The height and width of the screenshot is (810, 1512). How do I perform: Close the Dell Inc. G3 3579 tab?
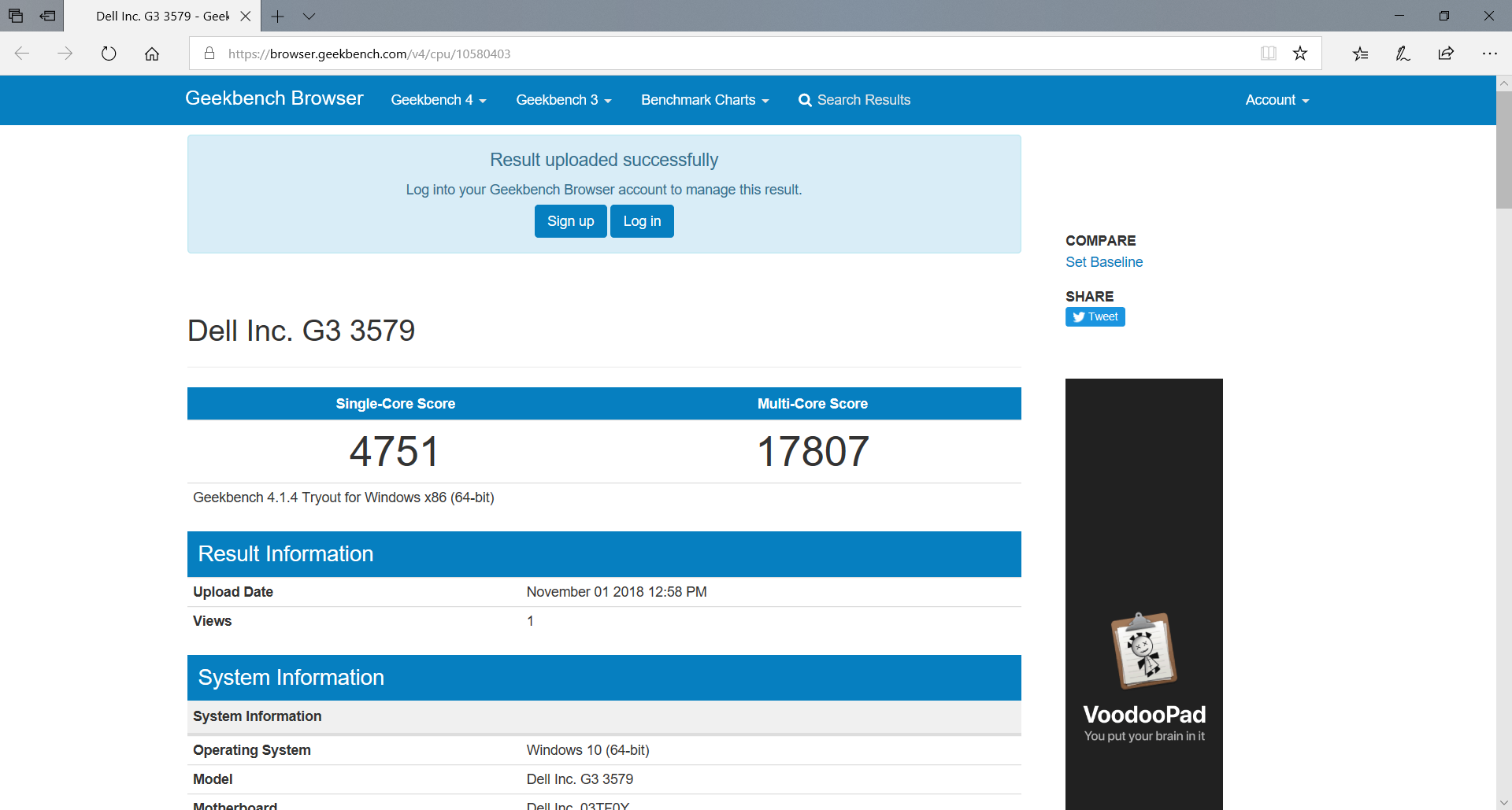245,16
